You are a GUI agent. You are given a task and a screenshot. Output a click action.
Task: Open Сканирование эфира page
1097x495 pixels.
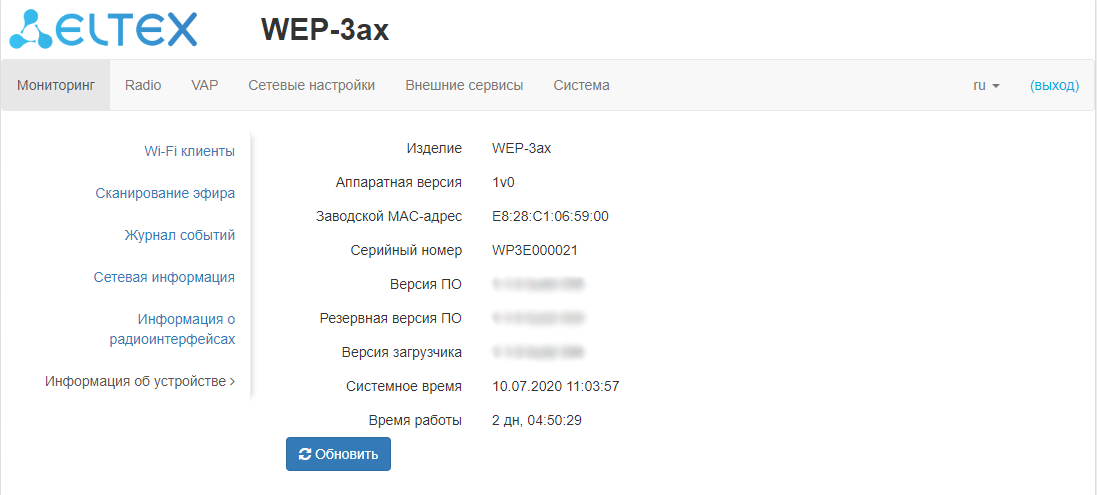coord(165,193)
